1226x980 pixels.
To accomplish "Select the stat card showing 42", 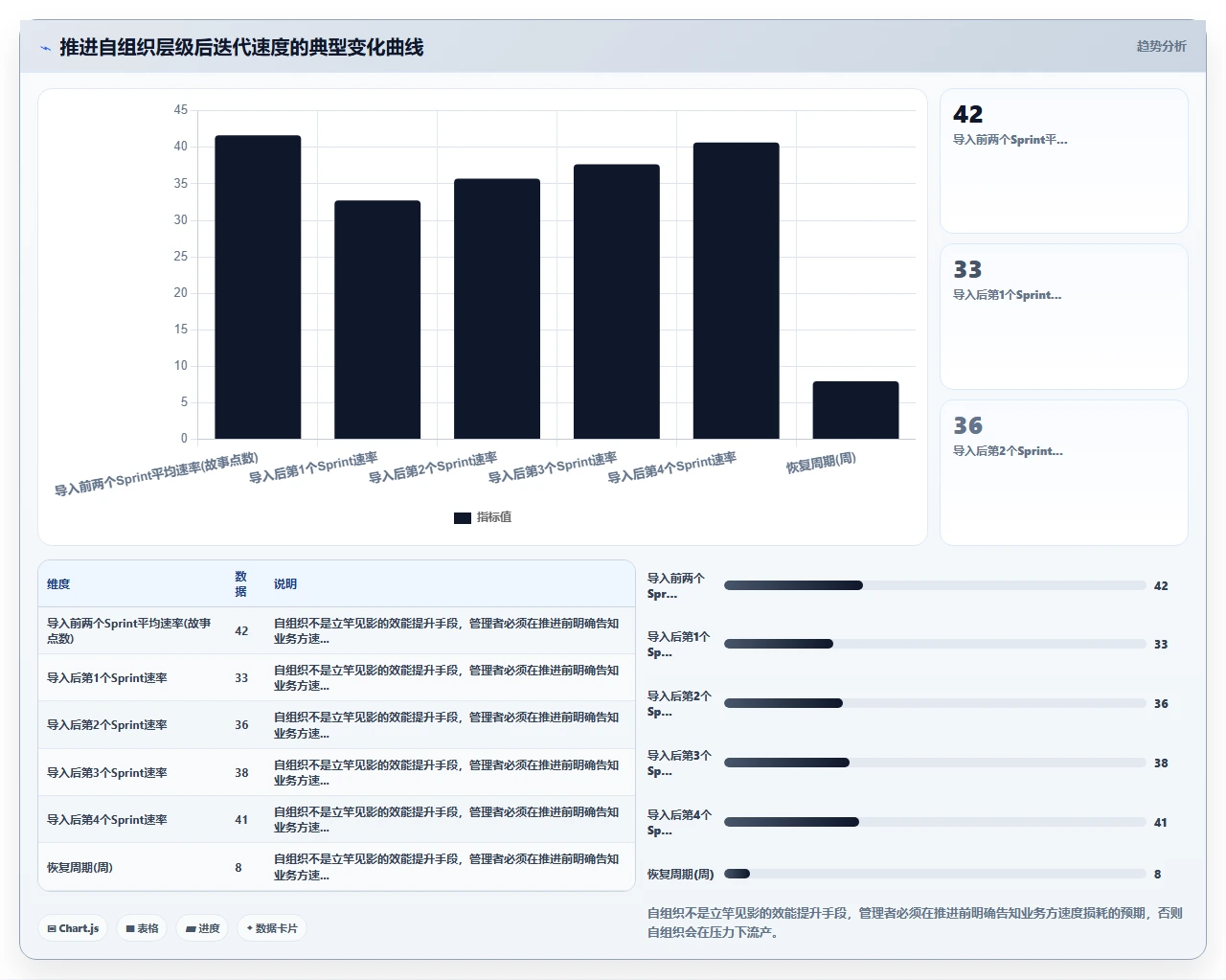I will pyautogui.click(x=1064, y=161).
